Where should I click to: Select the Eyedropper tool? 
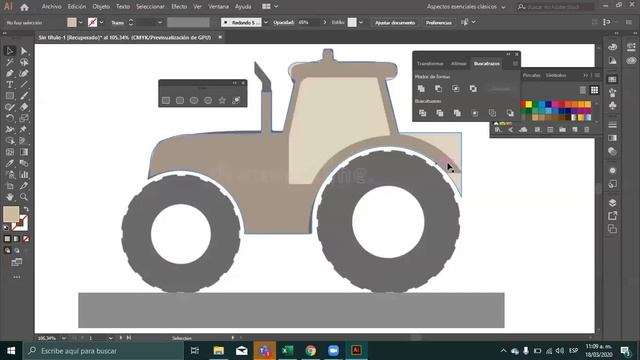pyautogui.click(x=10, y=163)
